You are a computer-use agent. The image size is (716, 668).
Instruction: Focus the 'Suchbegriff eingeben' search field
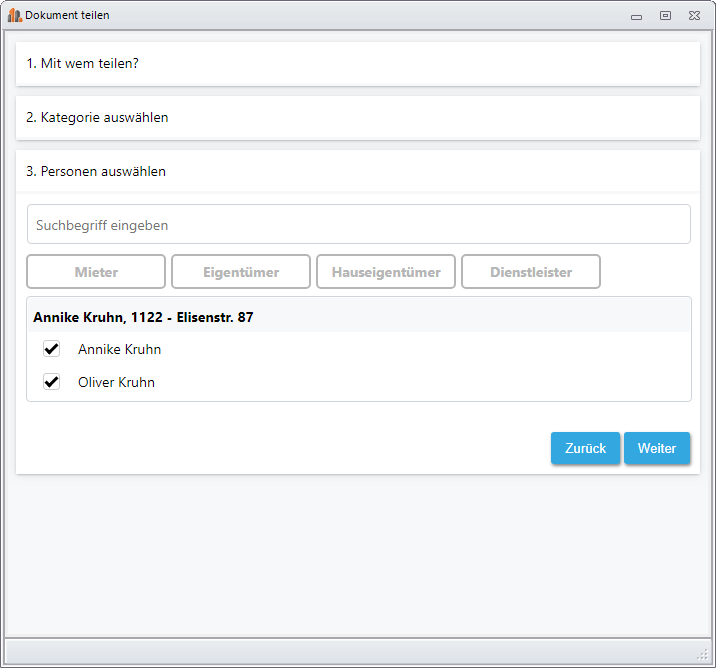pyautogui.click(x=358, y=224)
